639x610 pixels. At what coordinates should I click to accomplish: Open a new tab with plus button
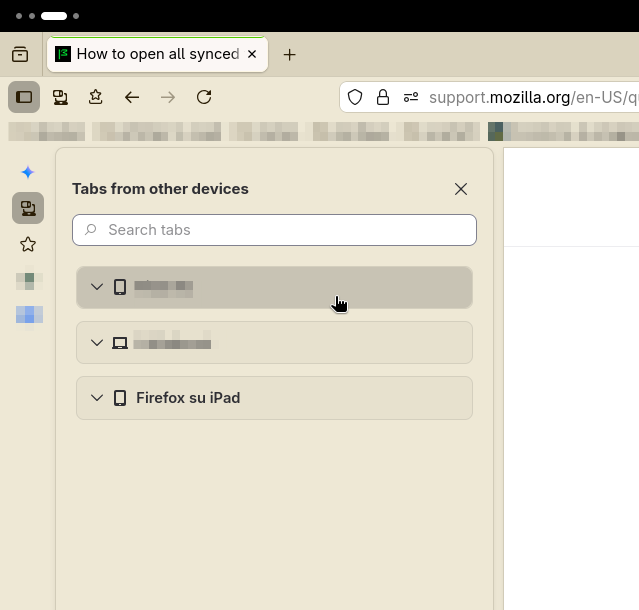(x=289, y=54)
